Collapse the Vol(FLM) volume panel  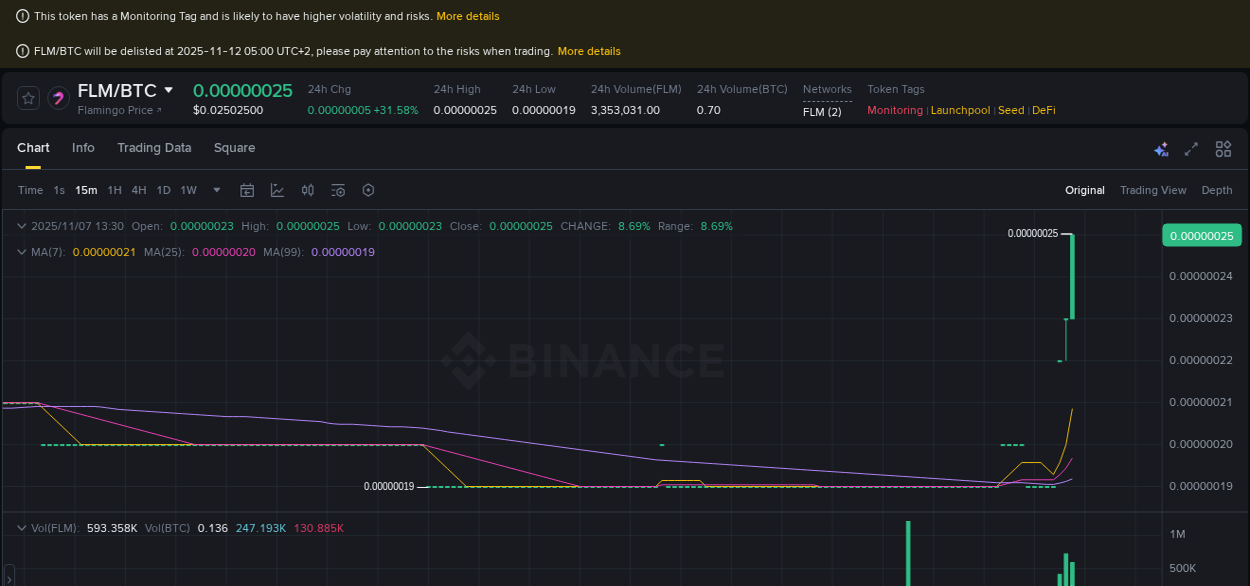coord(22,527)
